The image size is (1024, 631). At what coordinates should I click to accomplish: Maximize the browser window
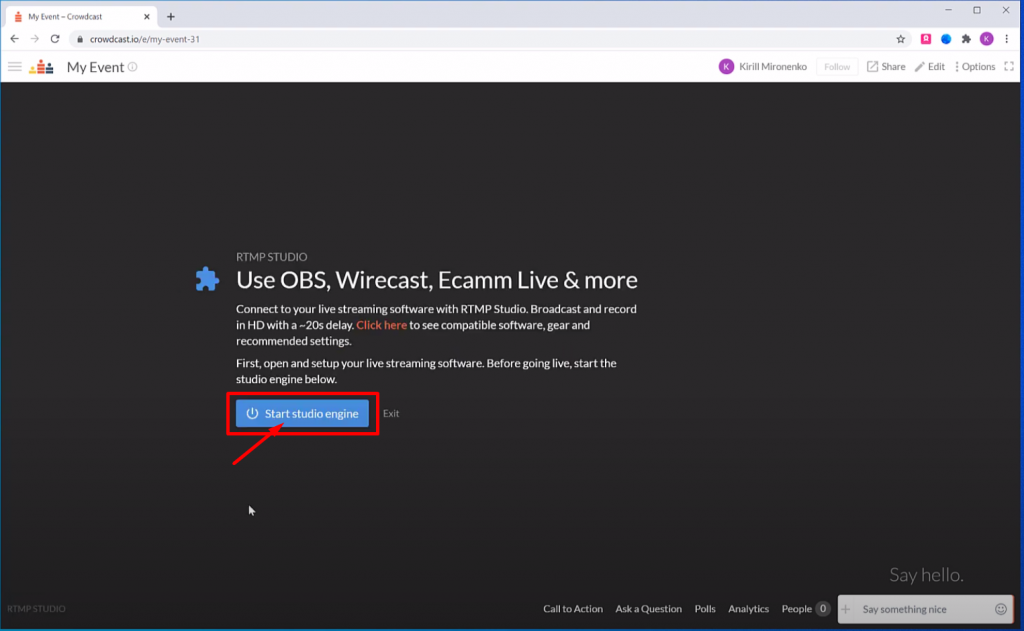click(977, 10)
